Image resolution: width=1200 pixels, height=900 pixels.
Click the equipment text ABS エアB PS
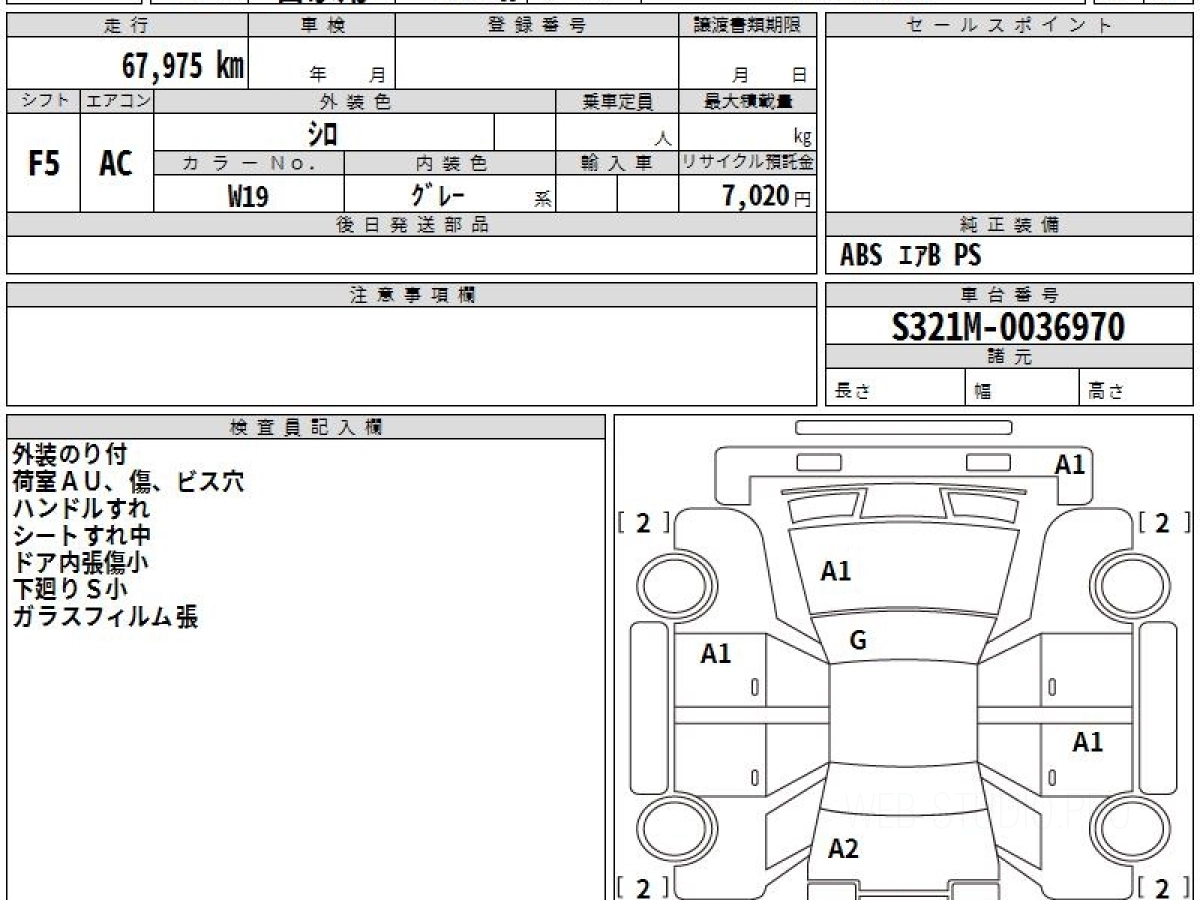(911, 256)
